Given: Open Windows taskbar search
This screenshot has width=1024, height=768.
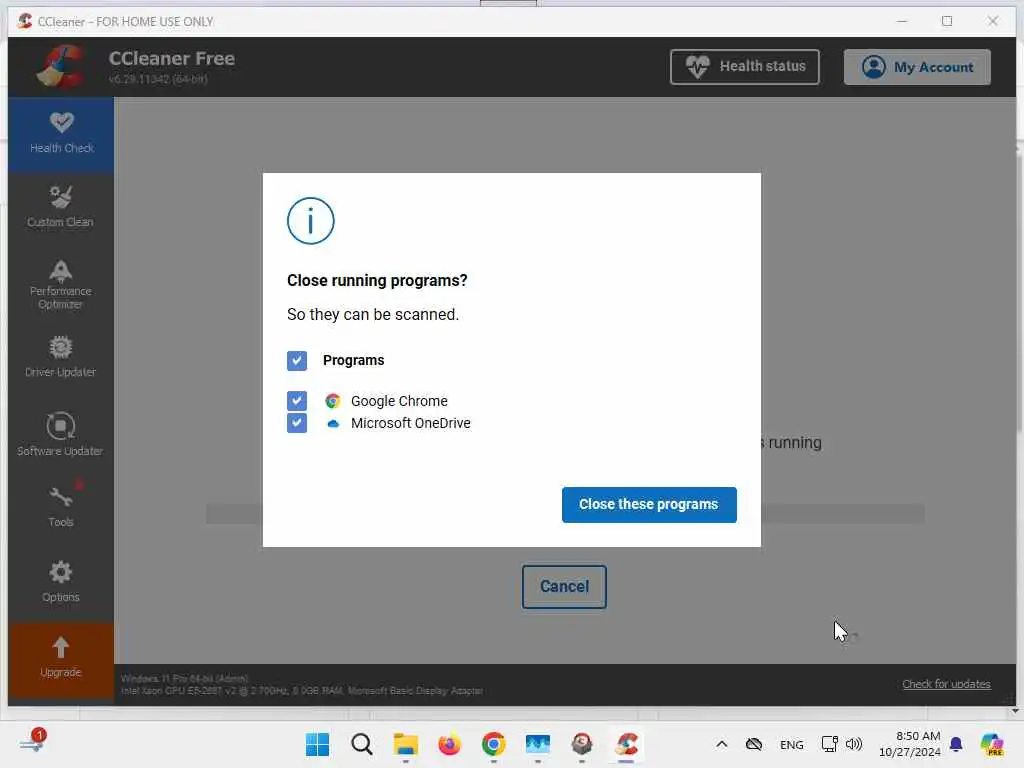Looking at the screenshot, I should (x=361, y=744).
